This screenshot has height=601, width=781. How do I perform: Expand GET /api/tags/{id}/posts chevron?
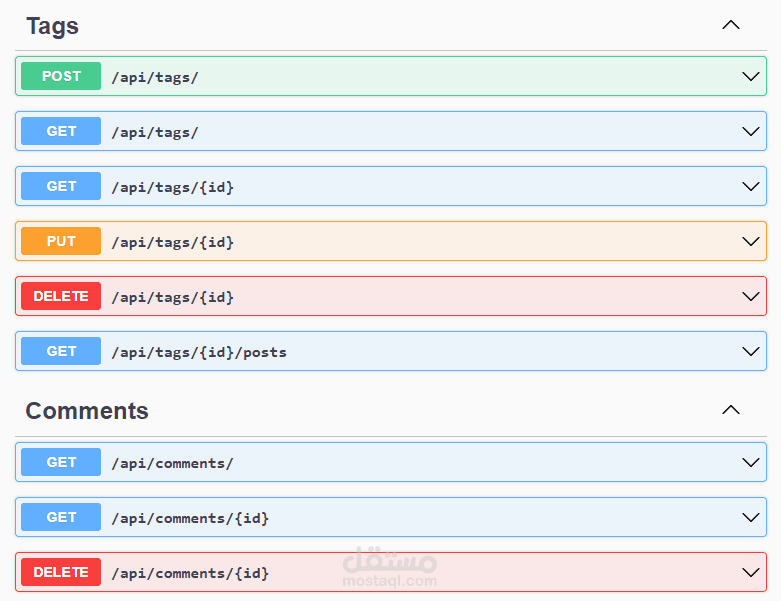pos(751,351)
